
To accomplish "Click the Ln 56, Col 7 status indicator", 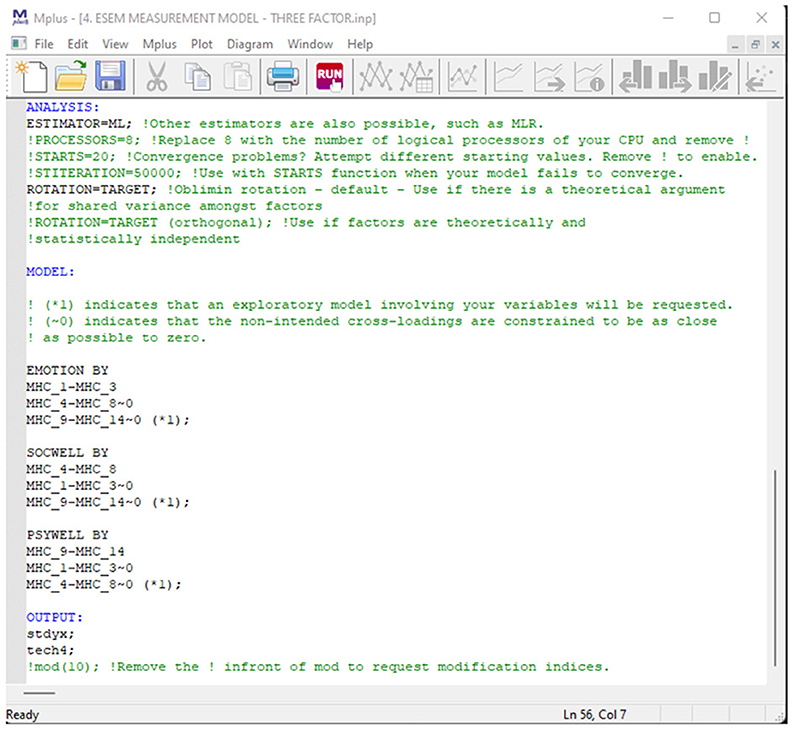I will (x=594, y=714).
